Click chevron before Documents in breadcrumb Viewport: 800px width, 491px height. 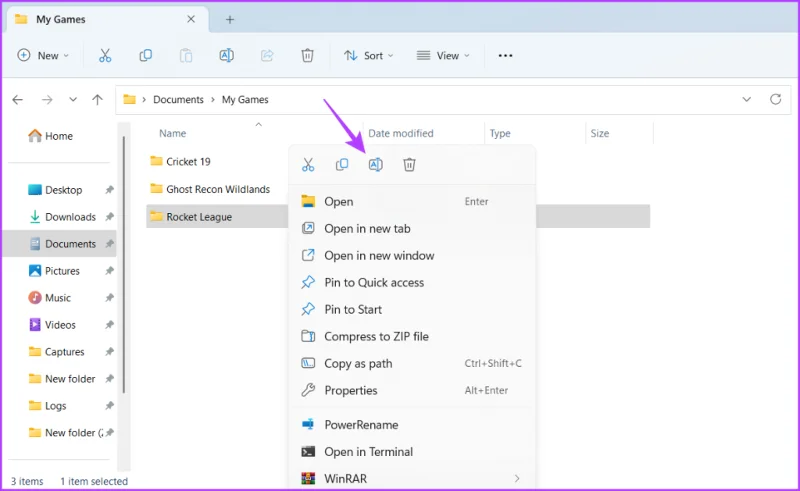(x=144, y=100)
